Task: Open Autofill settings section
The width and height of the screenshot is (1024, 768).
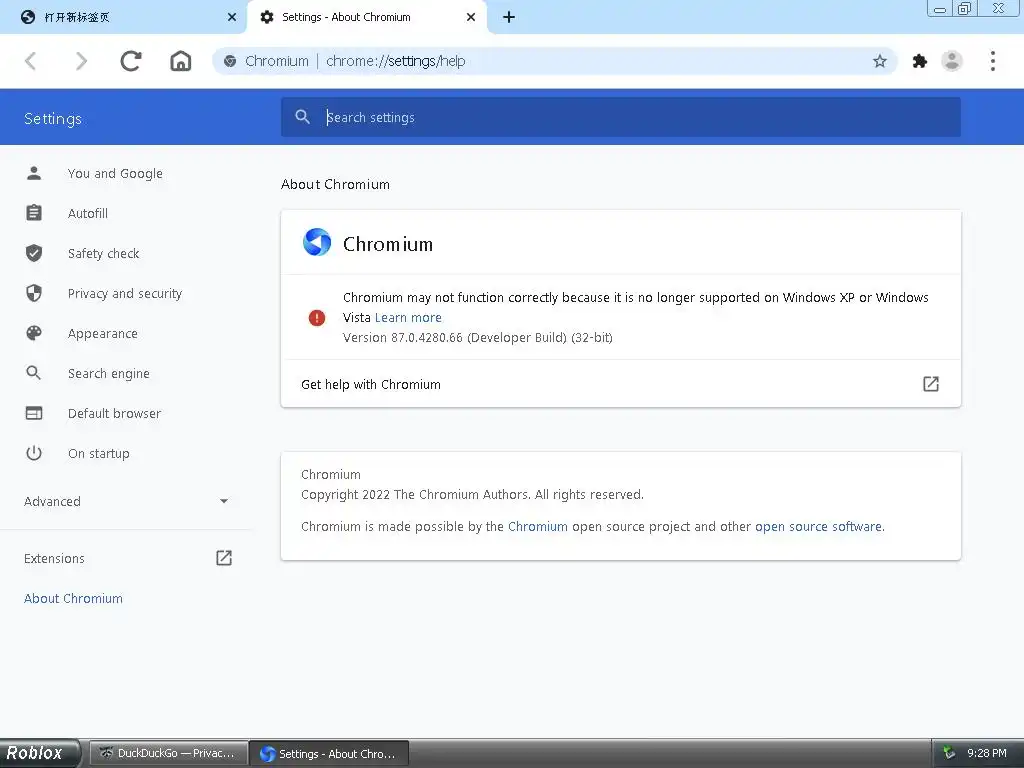Action: tap(88, 213)
